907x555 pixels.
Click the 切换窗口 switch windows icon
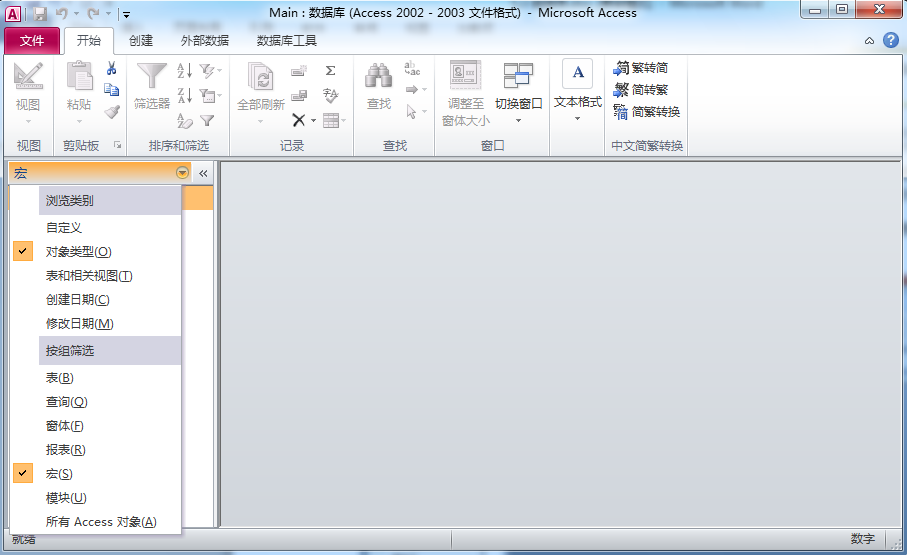518,76
